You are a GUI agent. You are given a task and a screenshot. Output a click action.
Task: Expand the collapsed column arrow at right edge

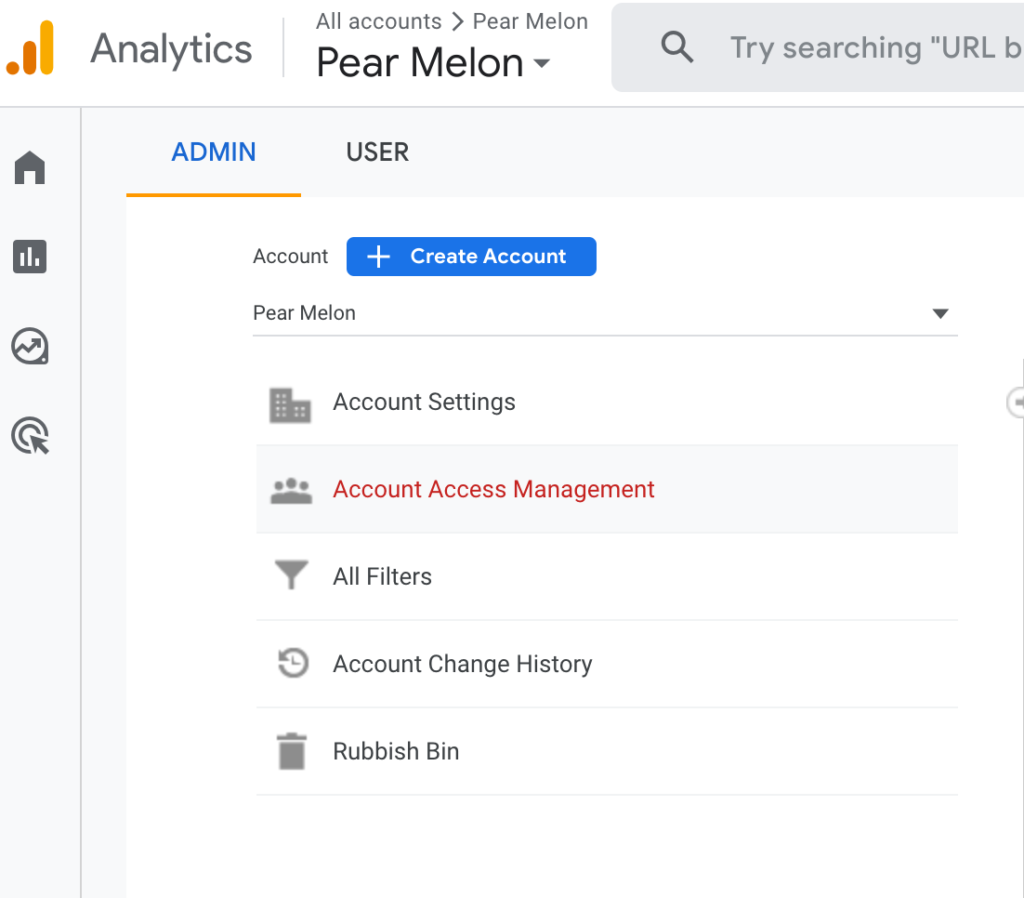1016,402
